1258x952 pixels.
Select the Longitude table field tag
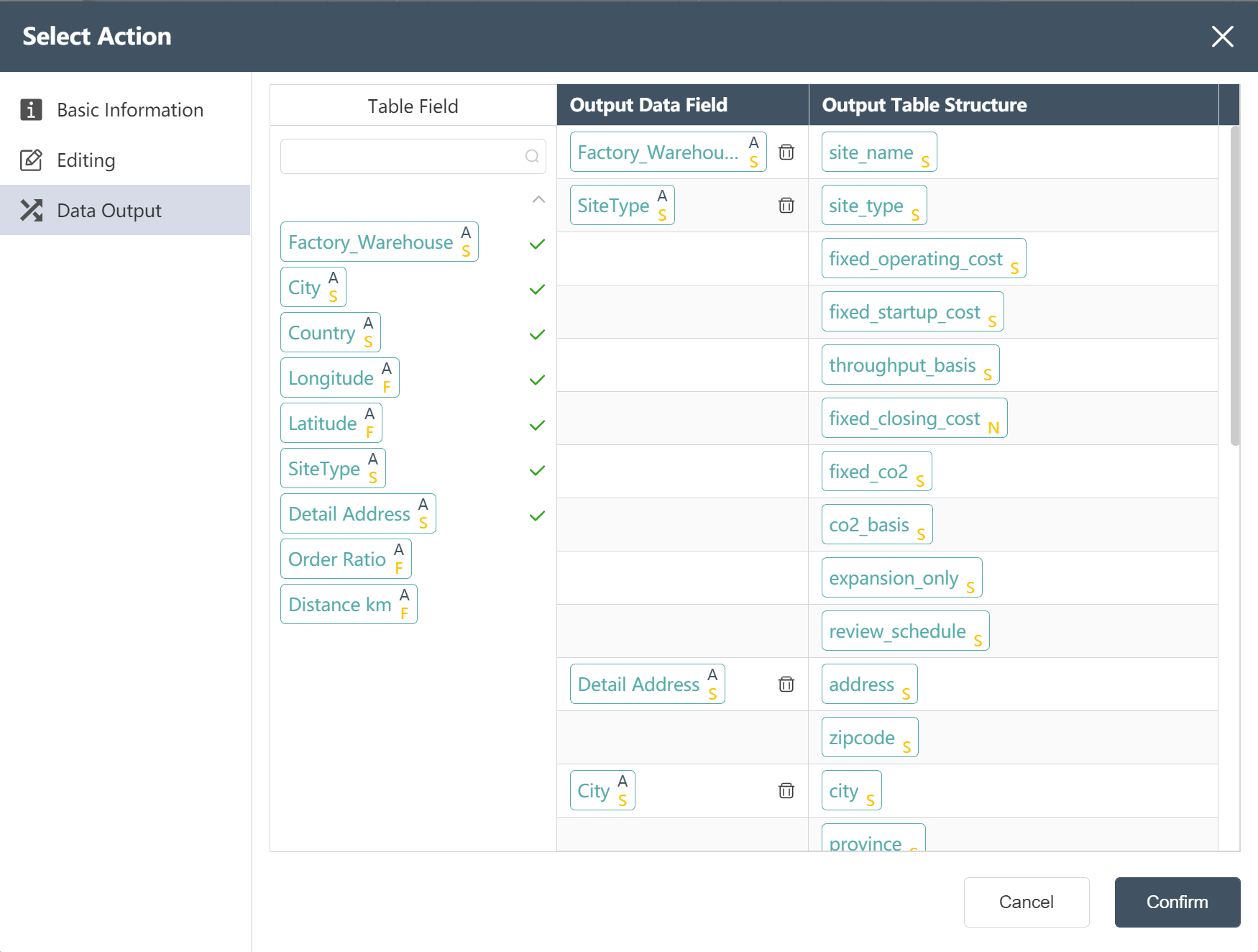click(x=340, y=377)
